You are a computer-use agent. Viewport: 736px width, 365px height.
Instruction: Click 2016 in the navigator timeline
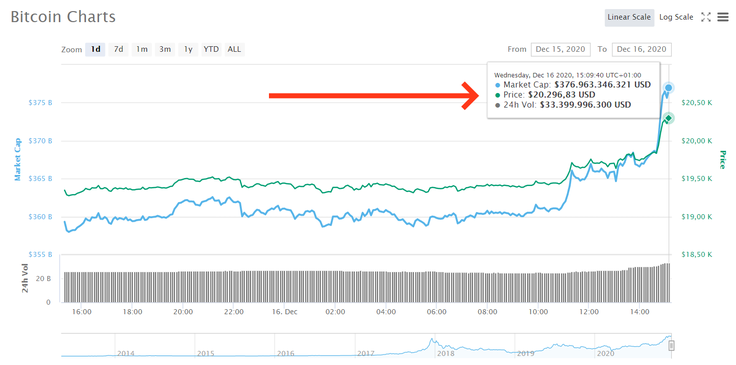tap(285, 353)
